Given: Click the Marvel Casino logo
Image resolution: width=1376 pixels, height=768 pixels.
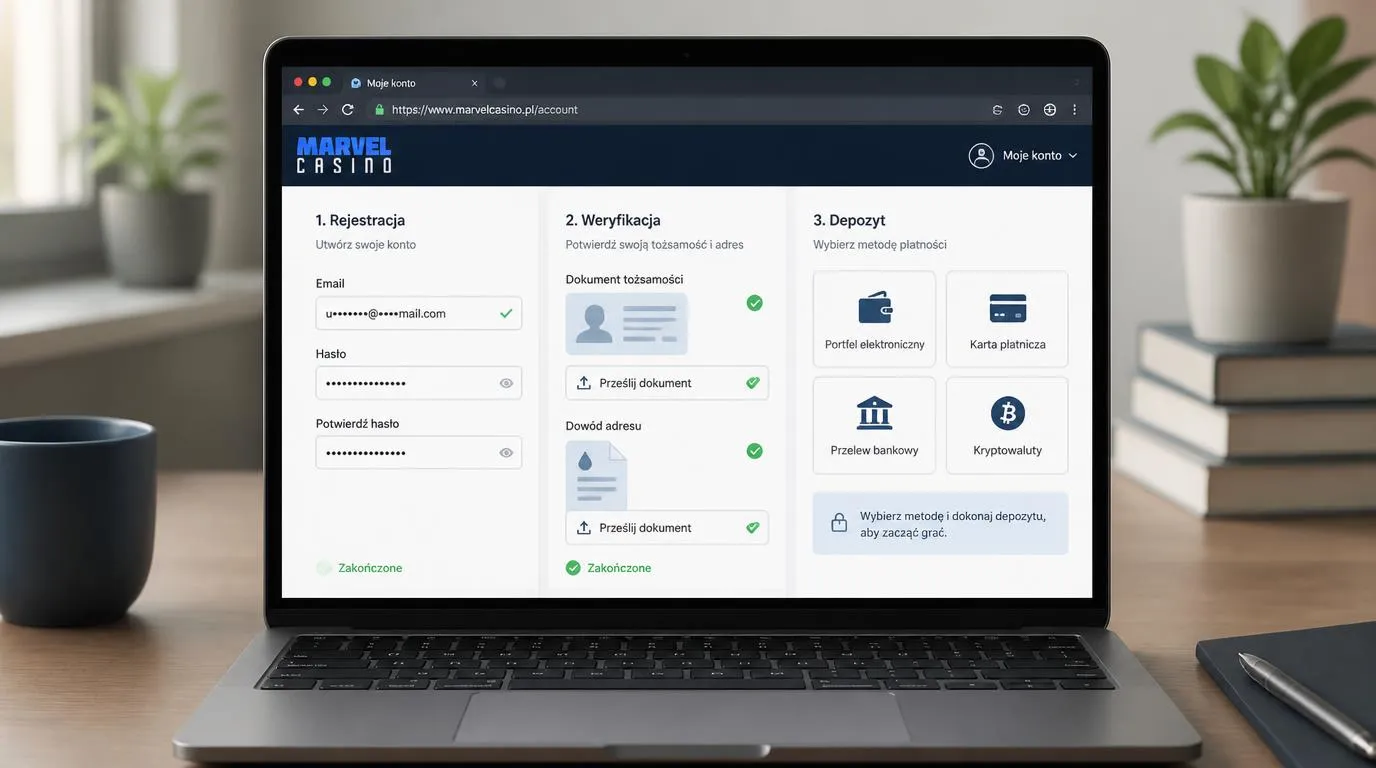Looking at the screenshot, I should [344, 155].
